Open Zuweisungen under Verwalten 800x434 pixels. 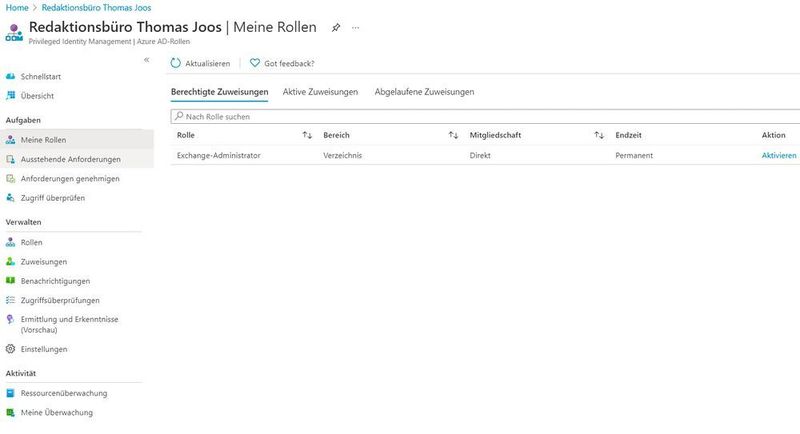click(44, 262)
